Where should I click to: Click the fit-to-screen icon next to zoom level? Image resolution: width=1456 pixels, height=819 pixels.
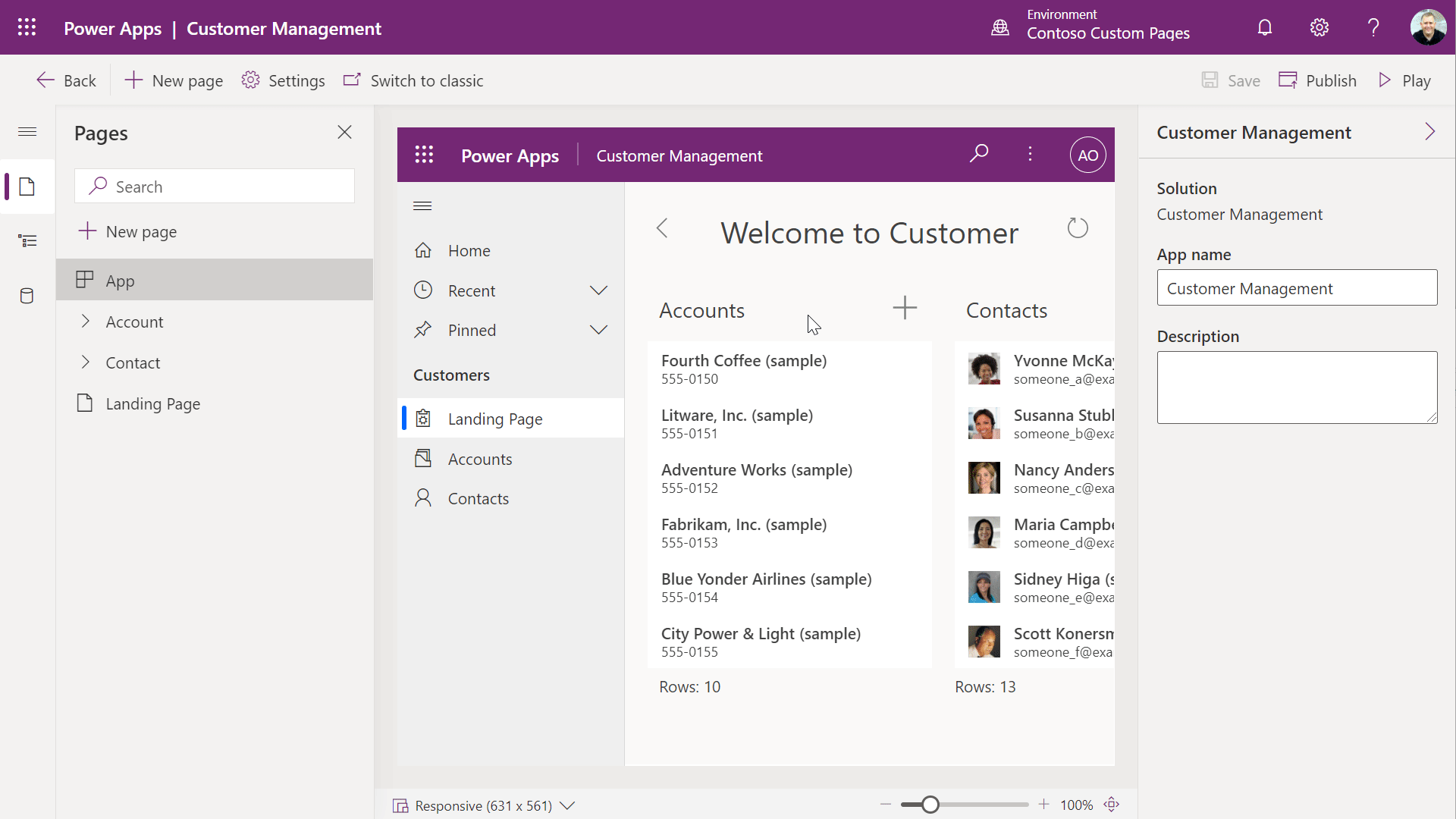[1112, 805]
